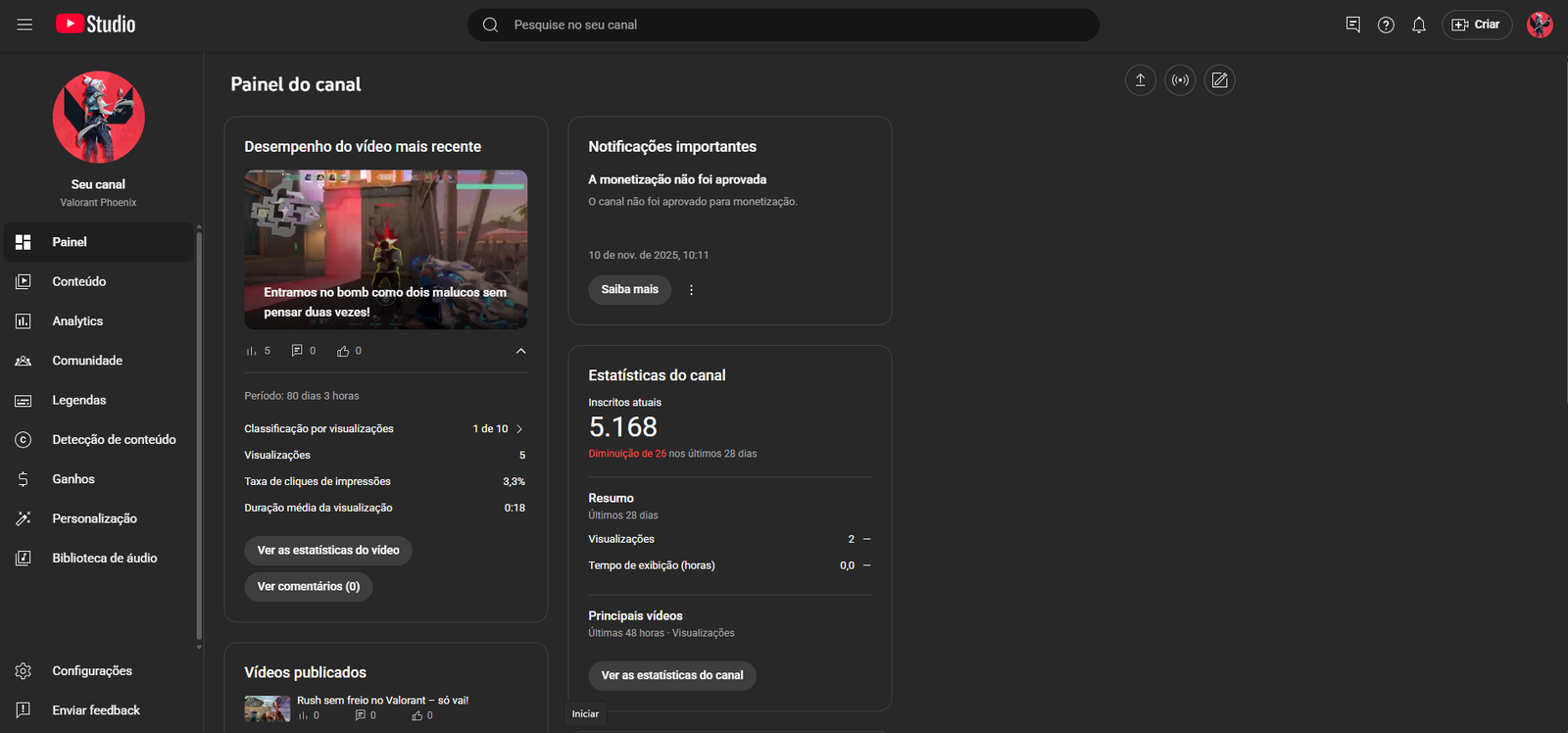The width and height of the screenshot is (1568, 733).
Task: Click the go live broadcast icon
Action: click(x=1180, y=80)
